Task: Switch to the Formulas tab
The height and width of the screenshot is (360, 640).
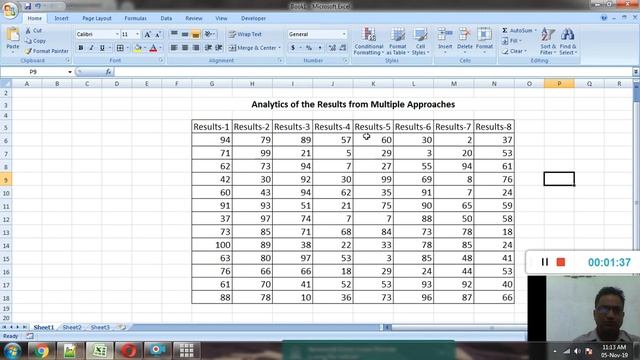Action: pyautogui.click(x=136, y=18)
